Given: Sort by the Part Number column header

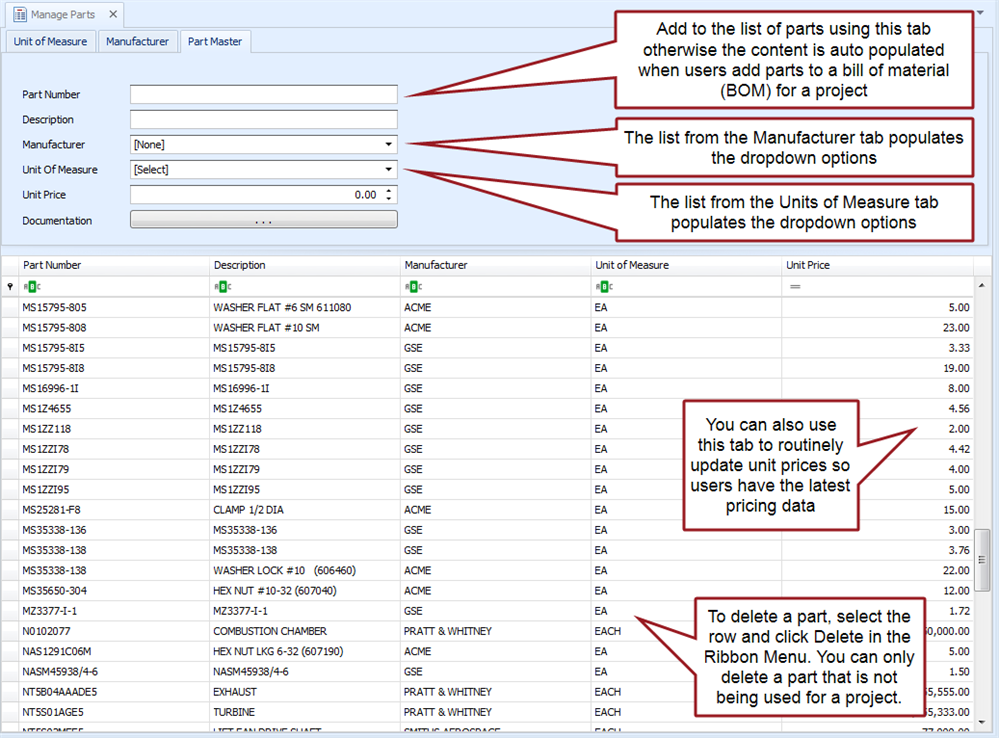Looking at the screenshot, I should [x=110, y=265].
